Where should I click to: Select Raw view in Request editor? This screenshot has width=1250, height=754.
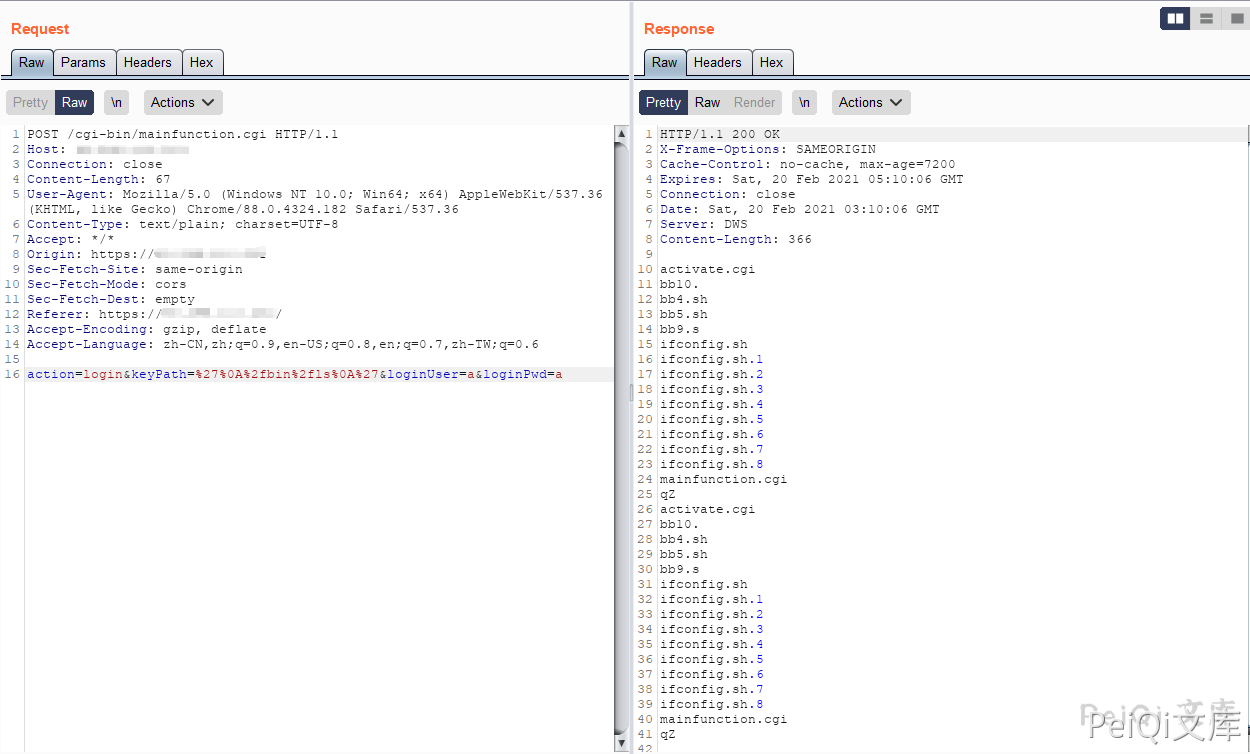point(75,102)
